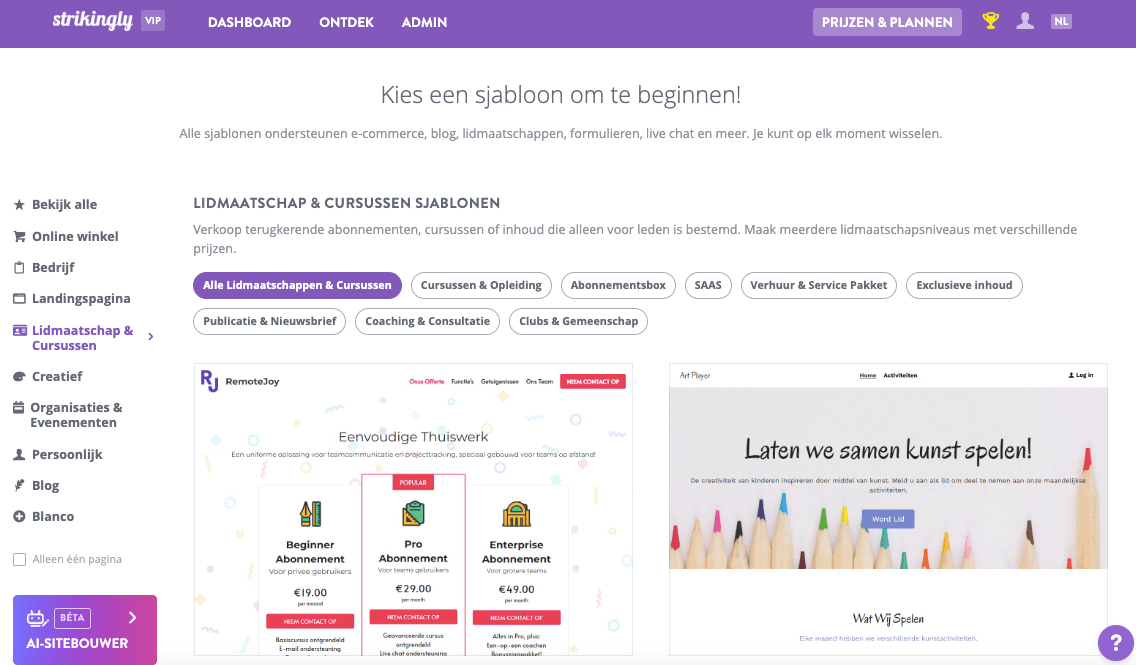Go to Dashboard in top navigation
The image size is (1136, 665).
point(249,22)
